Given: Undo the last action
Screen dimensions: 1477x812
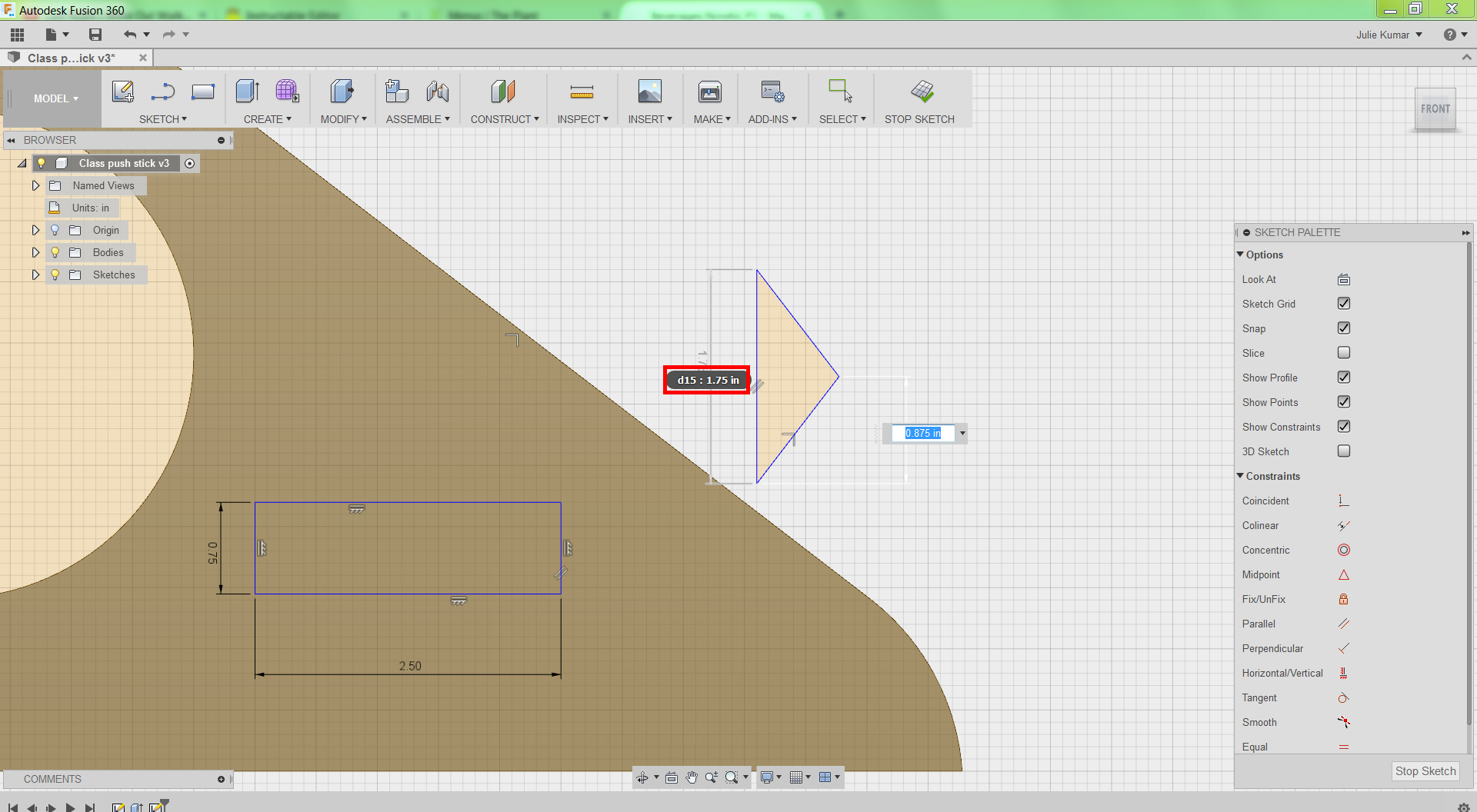Looking at the screenshot, I should click(x=129, y=35).
